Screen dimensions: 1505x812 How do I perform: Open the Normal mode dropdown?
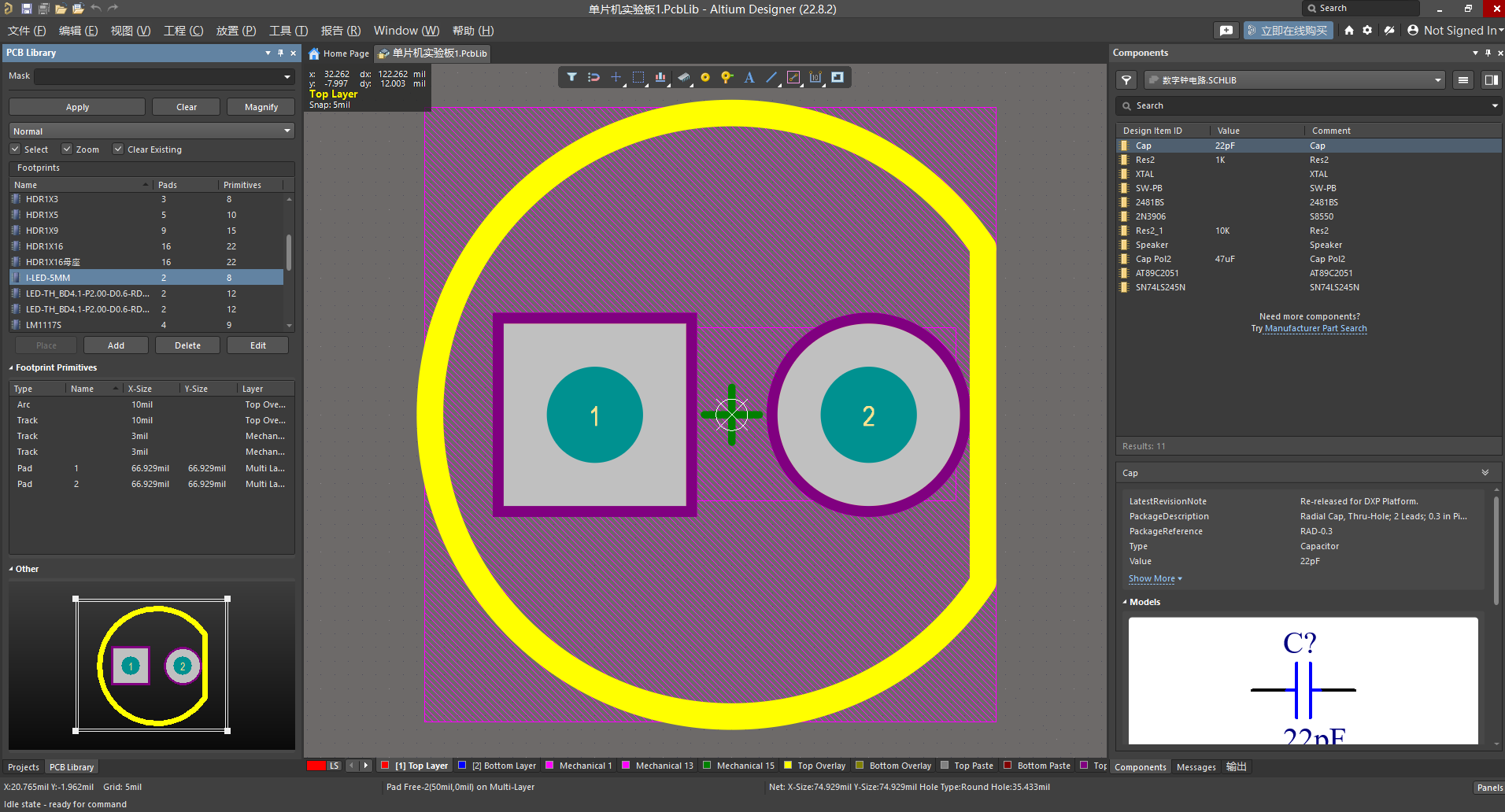[x=152, y=131]
